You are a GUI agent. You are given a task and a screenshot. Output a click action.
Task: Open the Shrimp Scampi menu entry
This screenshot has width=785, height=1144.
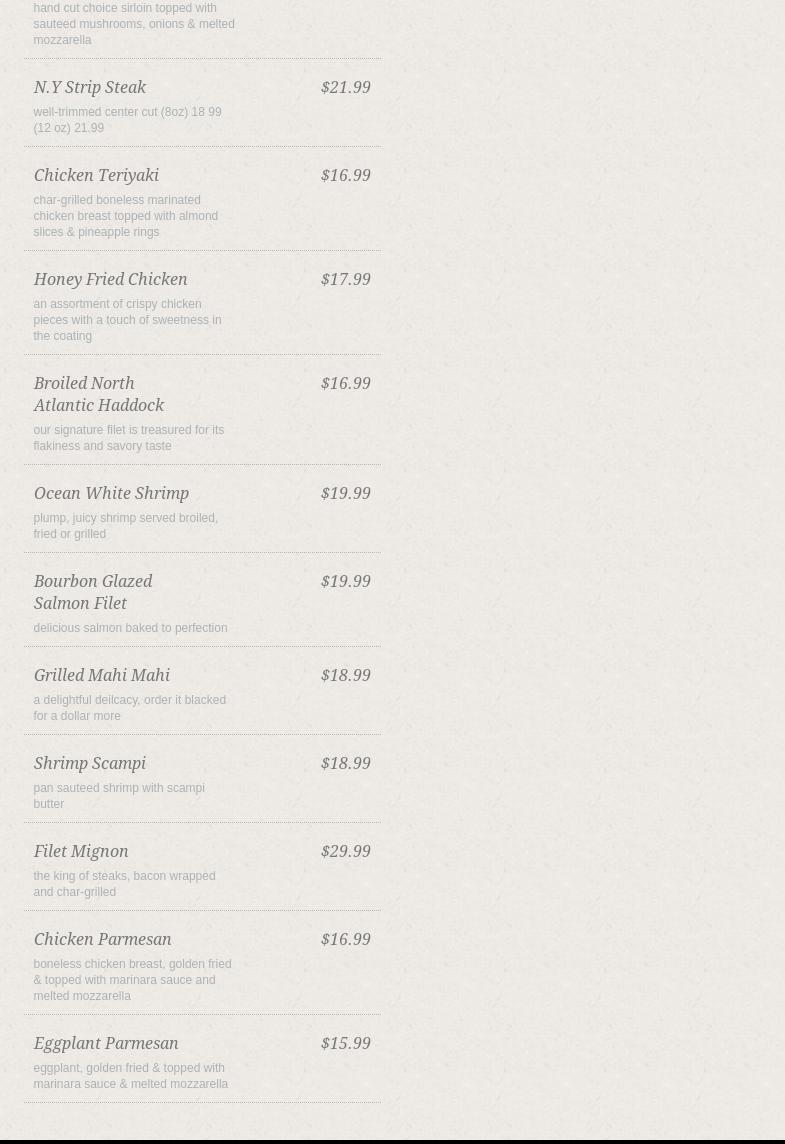[x=90, y=764]
